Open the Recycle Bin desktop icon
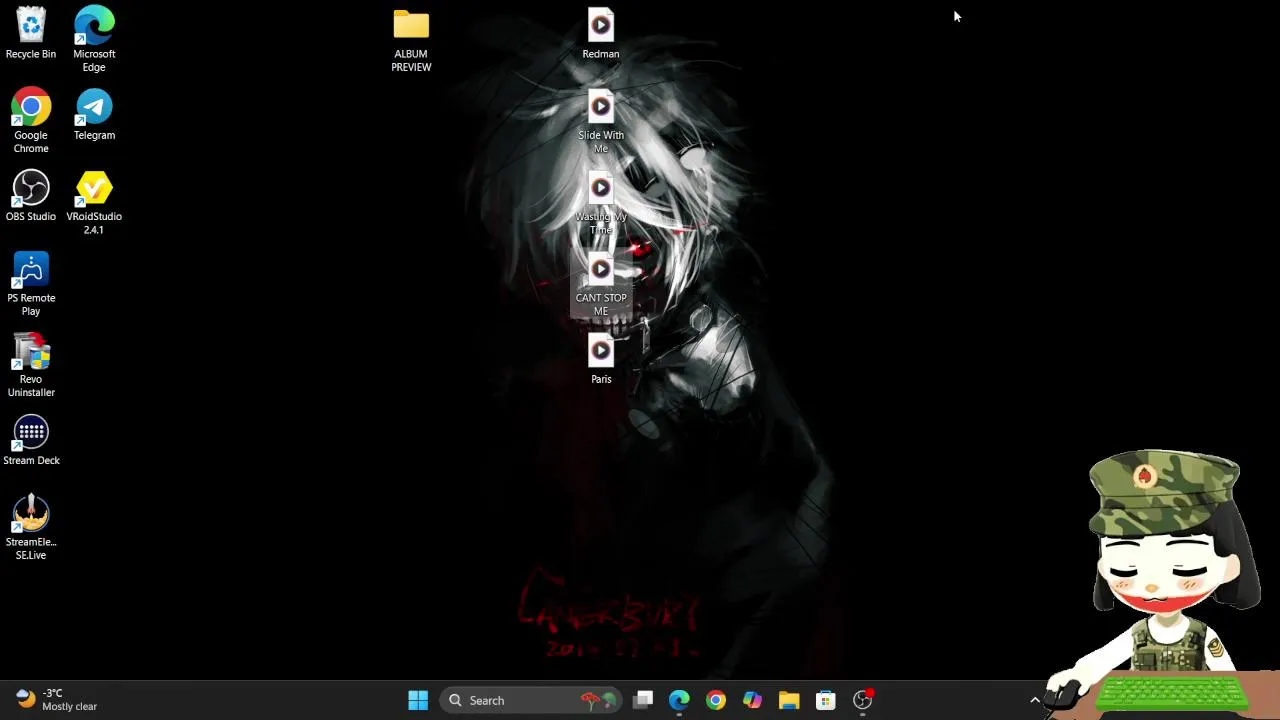Viewport: 1280px width, 720px height. coord(31,34)
